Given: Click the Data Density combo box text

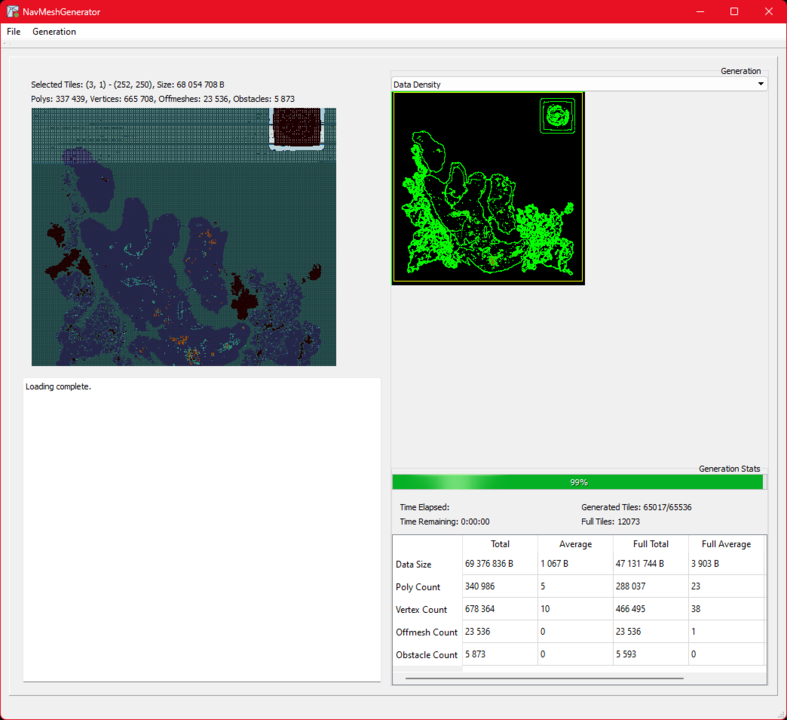Looking at the screenshot, I should point(417,84).
